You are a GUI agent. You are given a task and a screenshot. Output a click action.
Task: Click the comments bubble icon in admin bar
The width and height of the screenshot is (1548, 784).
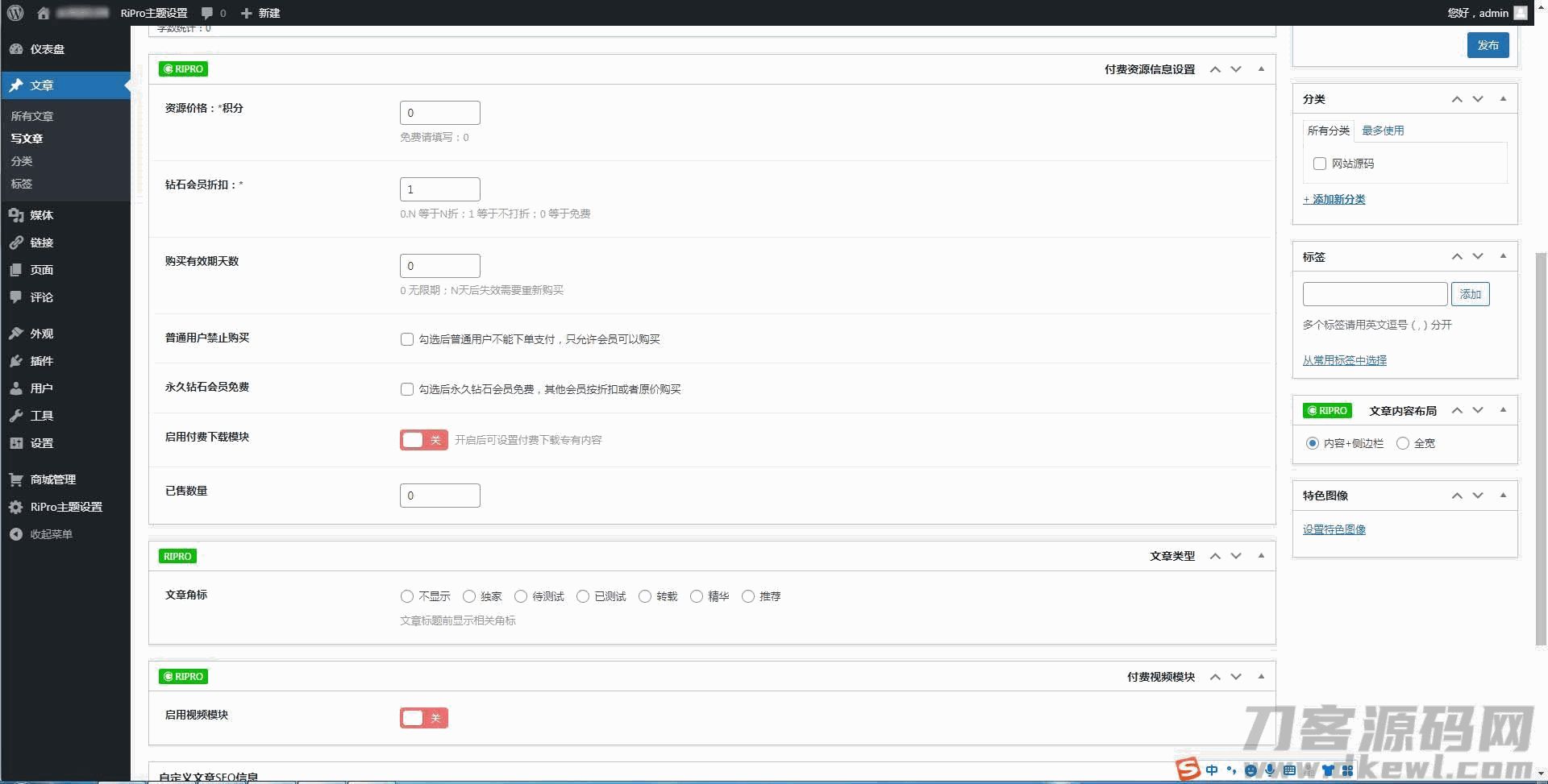coord(207,13)
